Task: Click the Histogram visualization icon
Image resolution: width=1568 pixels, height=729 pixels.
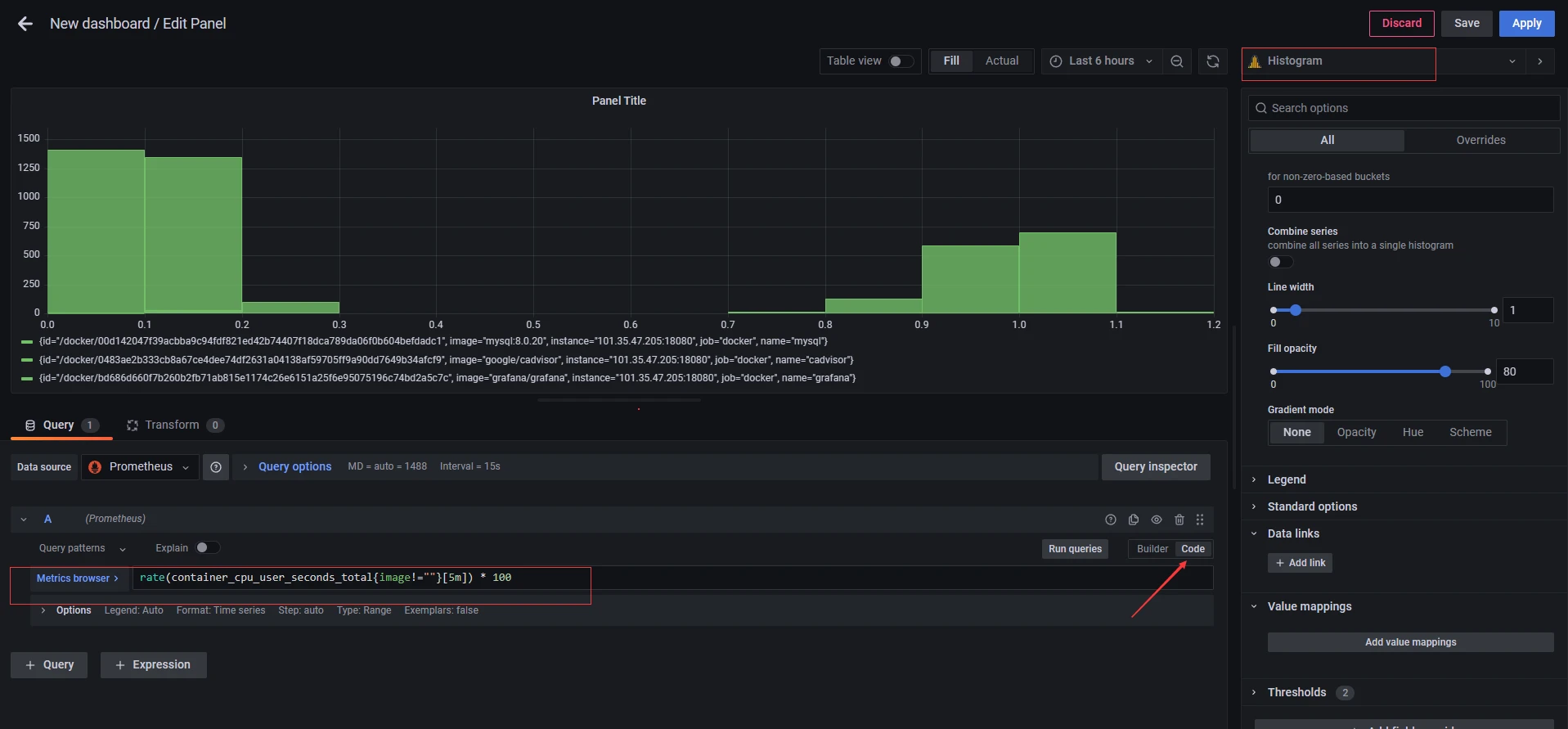Action: 1255,61
